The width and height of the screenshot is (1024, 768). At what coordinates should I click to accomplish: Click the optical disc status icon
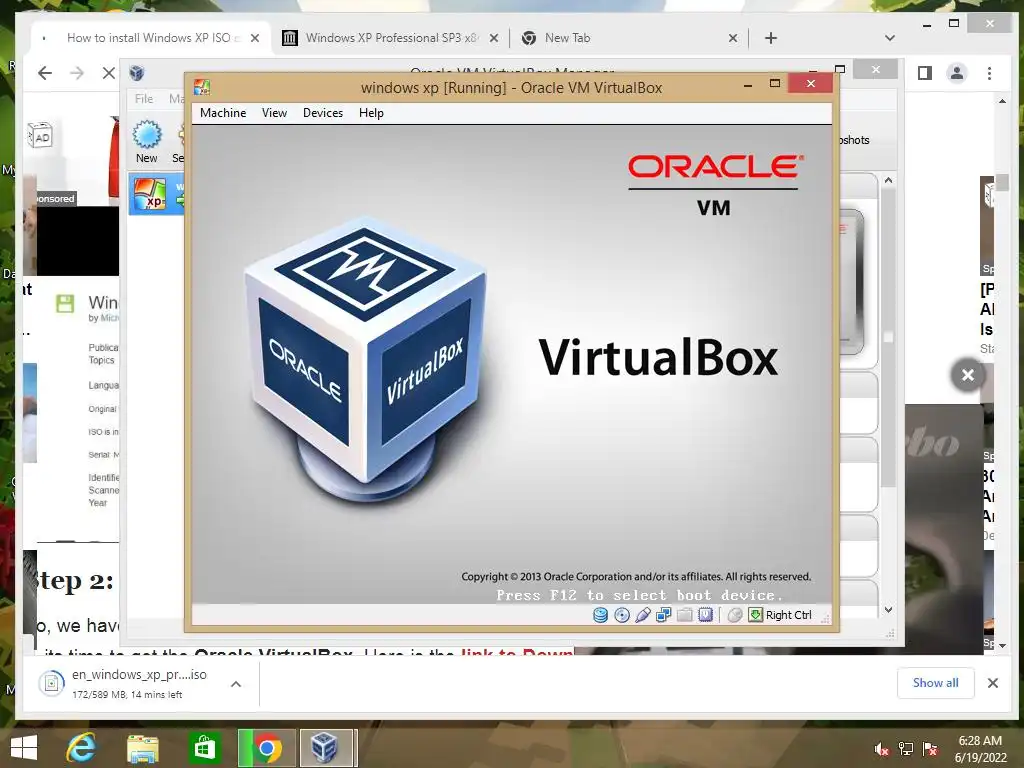(622, 615)
